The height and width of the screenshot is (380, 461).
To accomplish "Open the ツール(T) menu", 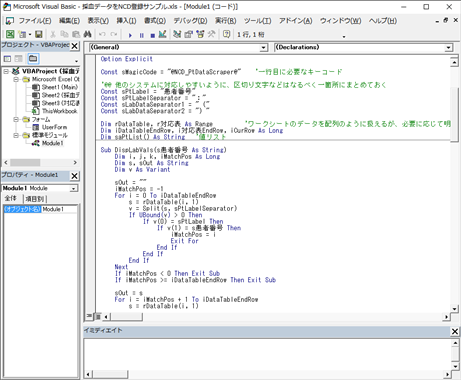I will click(257, 21).
